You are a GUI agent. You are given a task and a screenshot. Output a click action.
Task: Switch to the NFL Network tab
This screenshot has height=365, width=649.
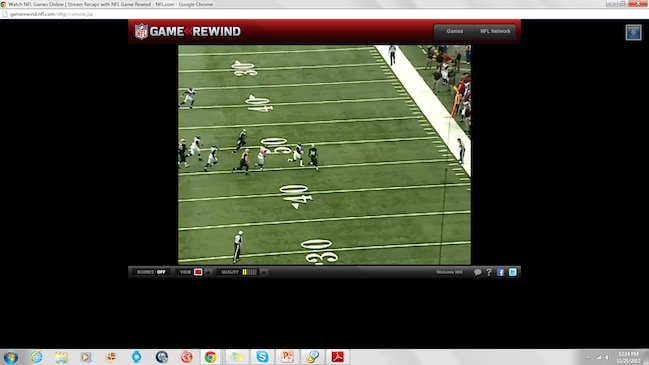[495, 31]
